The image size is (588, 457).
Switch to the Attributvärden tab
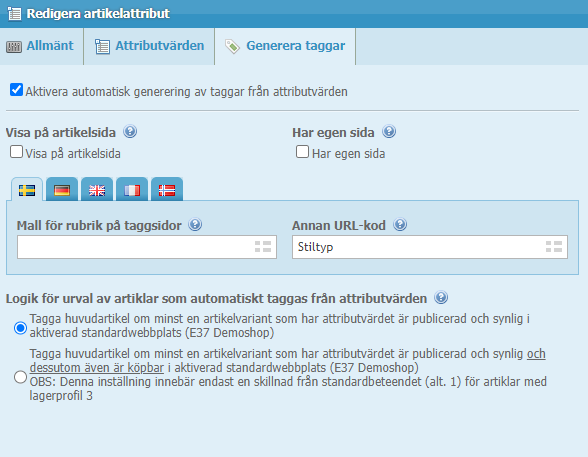point(149,46)
